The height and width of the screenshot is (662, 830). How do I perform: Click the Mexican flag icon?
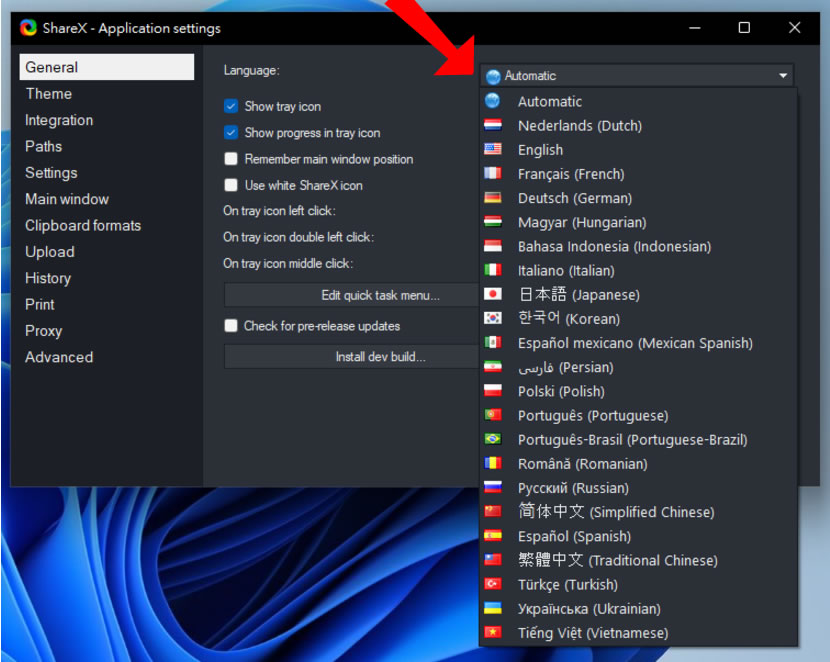(492, 342)
